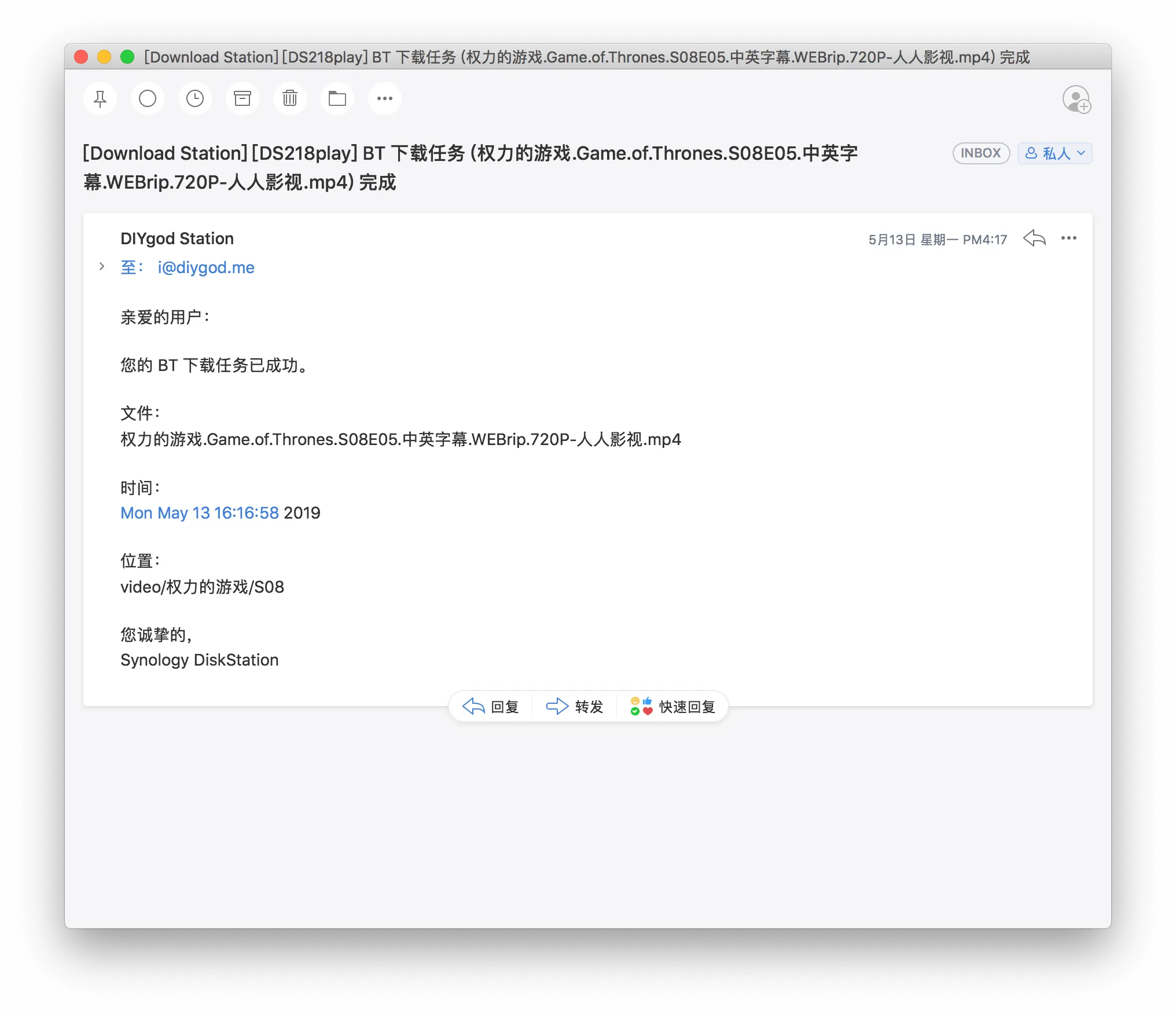This screenshot has width=1176, height=1014.
Task: Click the add person share icon
Action: [1076, 100]
